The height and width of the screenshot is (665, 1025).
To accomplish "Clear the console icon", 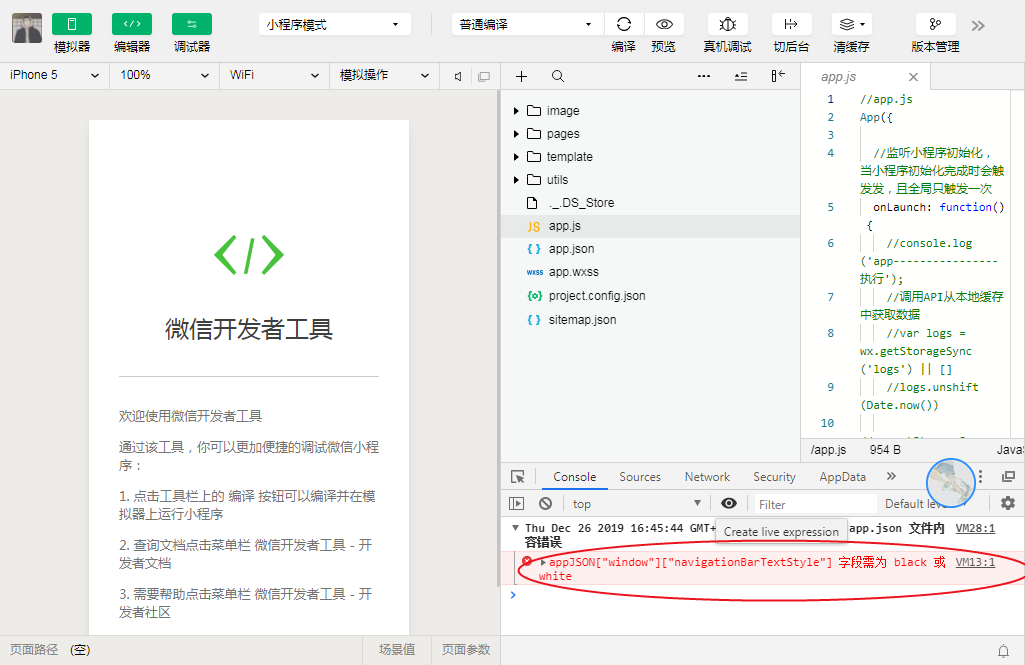I will 545,503.
